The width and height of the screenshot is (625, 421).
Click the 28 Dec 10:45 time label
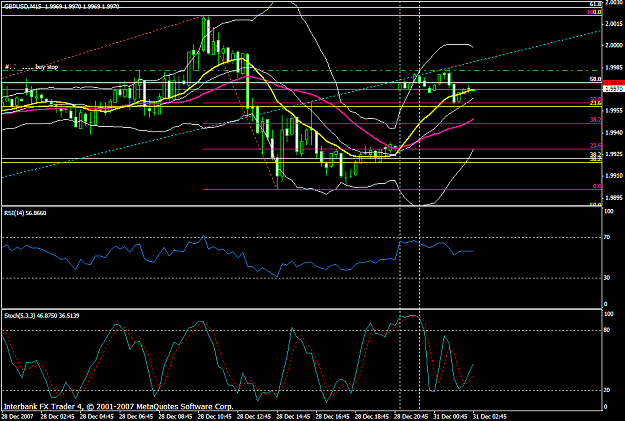point(215,417)
